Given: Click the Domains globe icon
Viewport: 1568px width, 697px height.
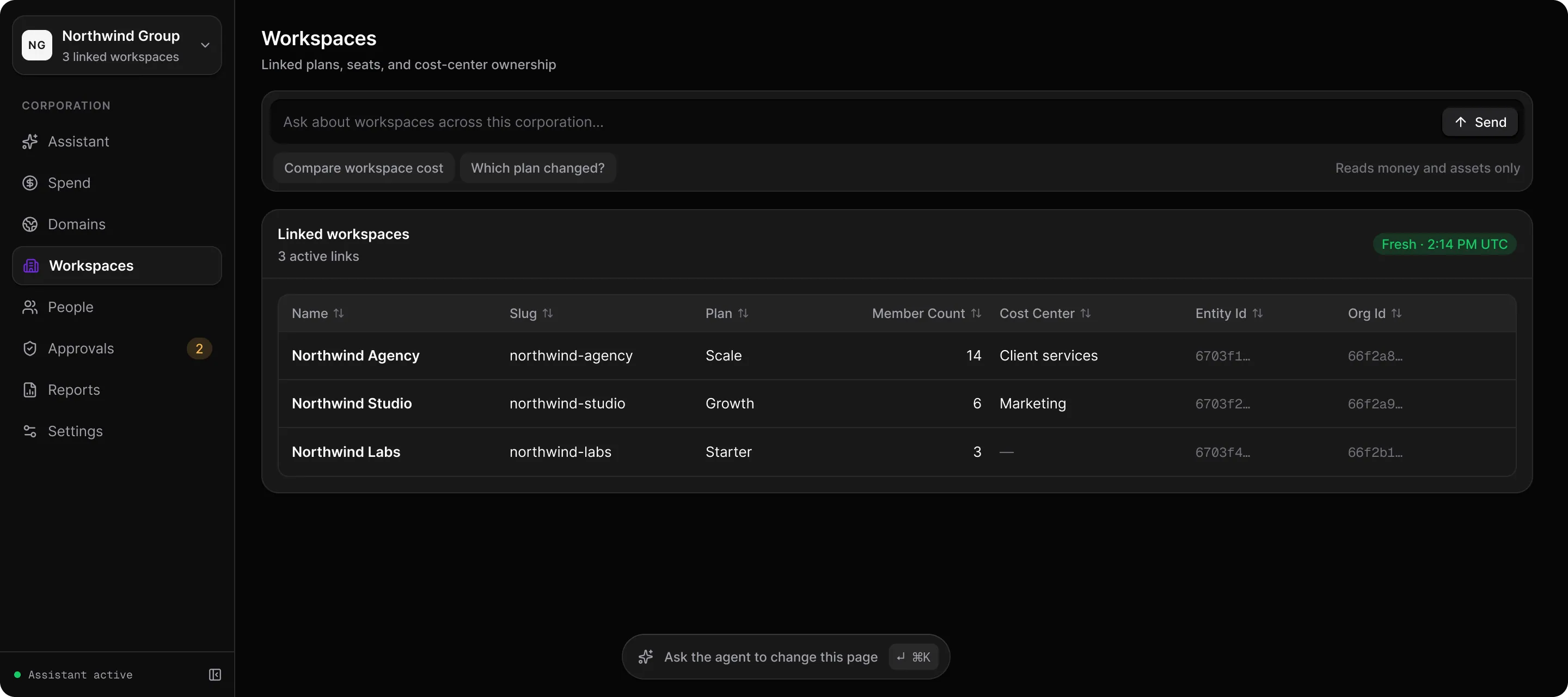Looking at the screenshot, I should [30, 224].
